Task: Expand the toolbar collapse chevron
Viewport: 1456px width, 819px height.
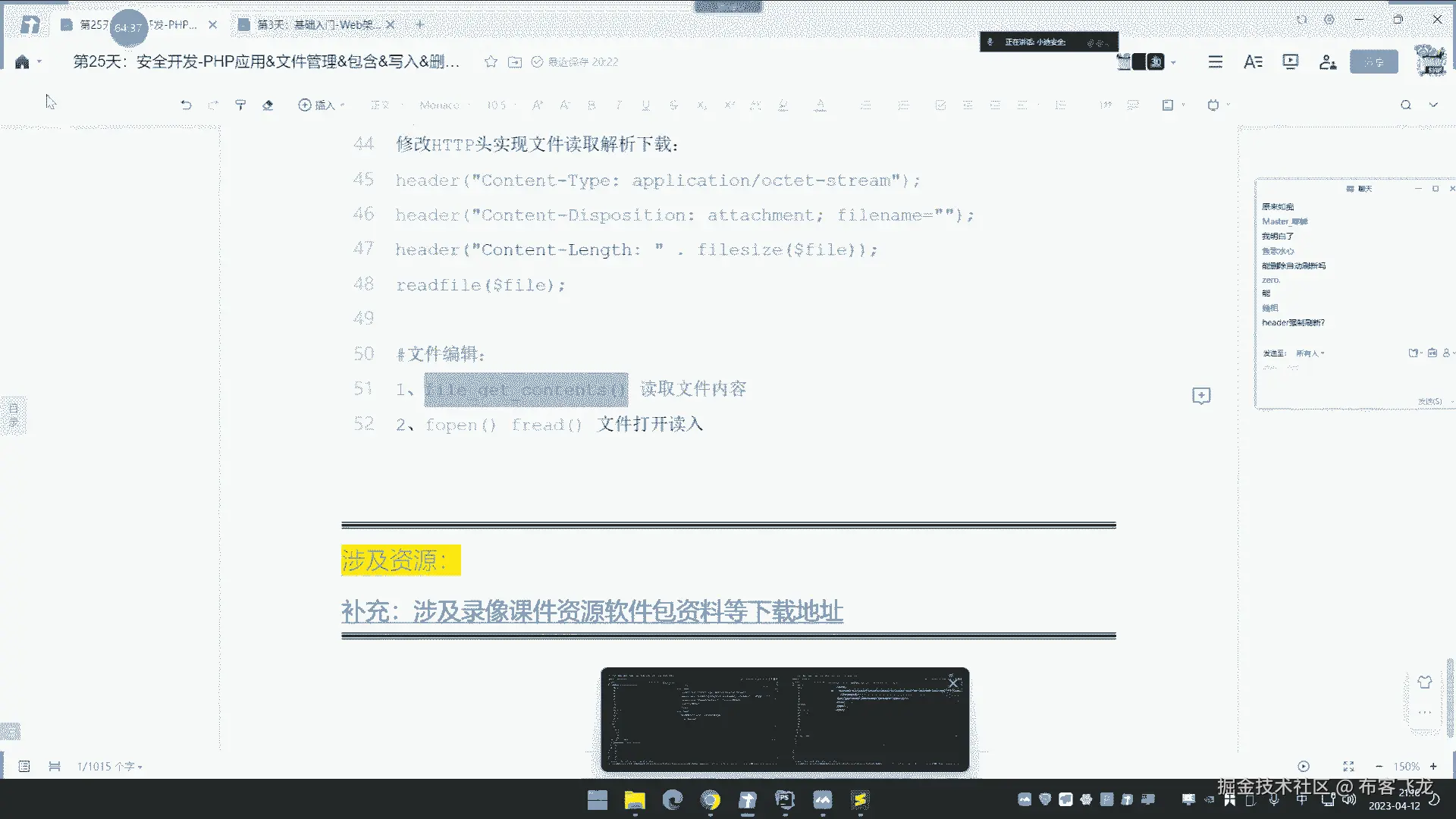Action: [x=1433, y=105]
